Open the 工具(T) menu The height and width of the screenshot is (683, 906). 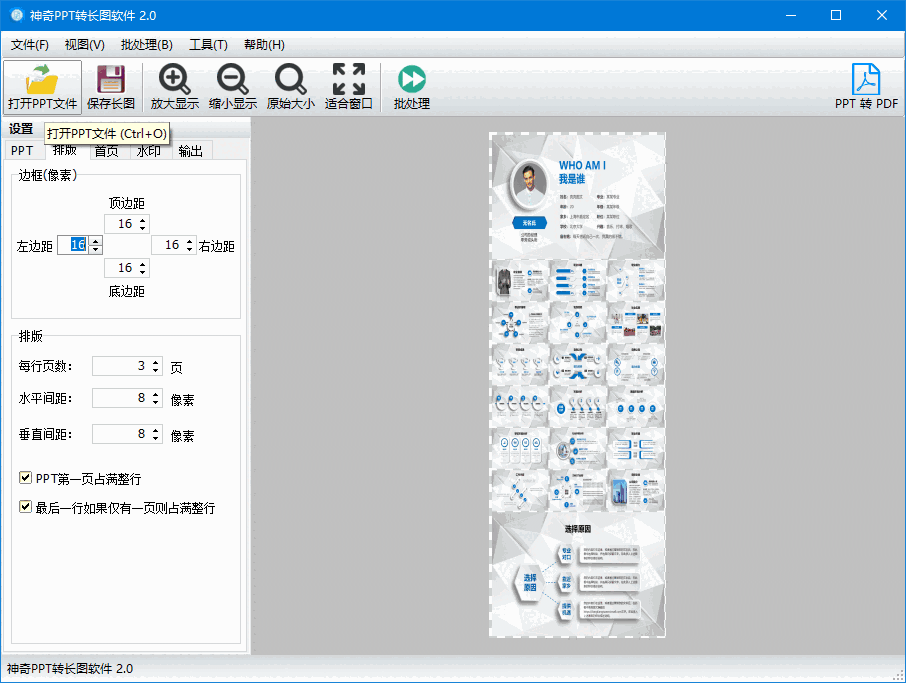click(x=208, y=45)
